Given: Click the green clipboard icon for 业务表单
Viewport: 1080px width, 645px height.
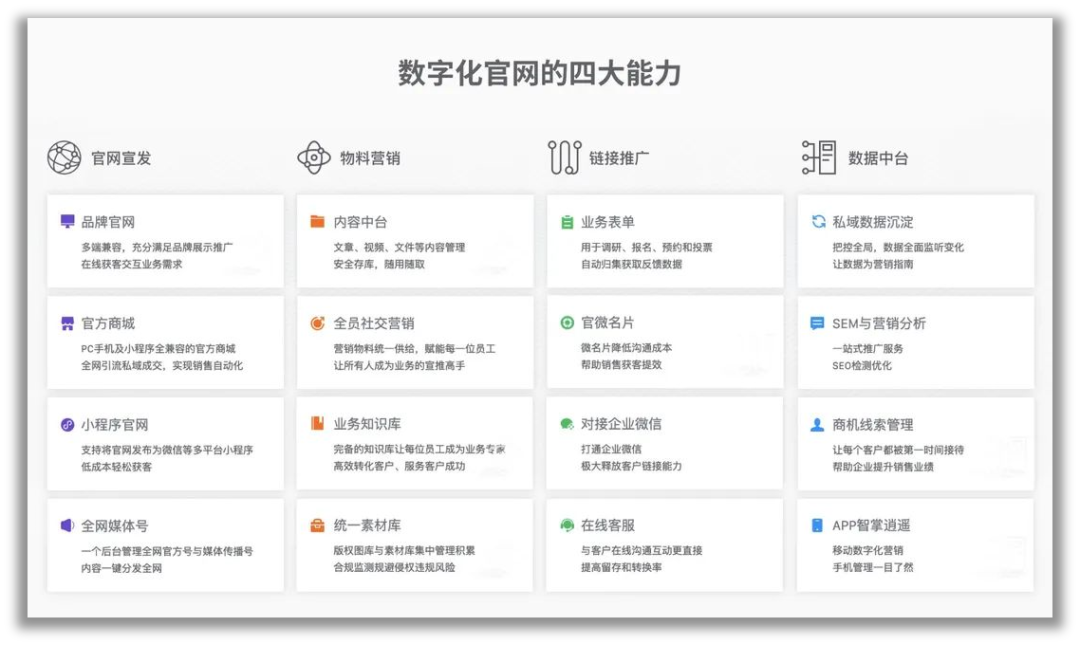Looking at the screenshot, I should click(567, 222).
